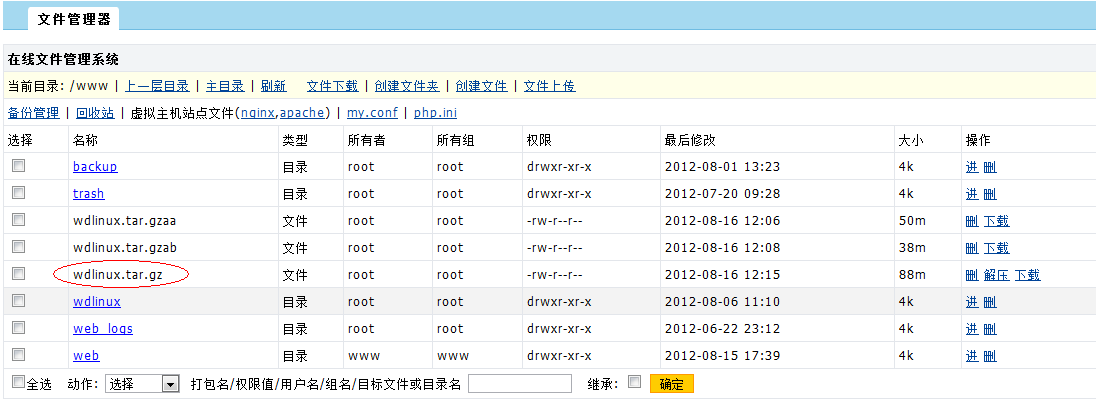Image resolution: width=1096 pixels, height=401 pixels.
Task: Click the 主目录 link
Action: point(225,86)
